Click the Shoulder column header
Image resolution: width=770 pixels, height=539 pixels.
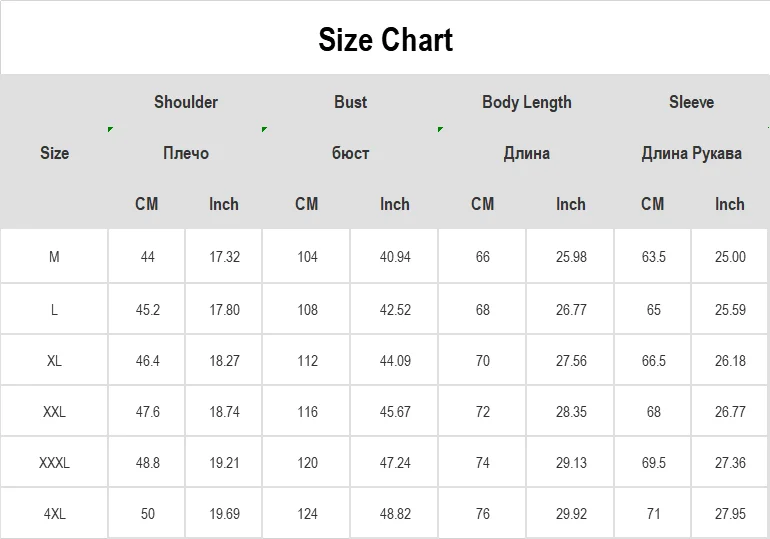point(186,102)
